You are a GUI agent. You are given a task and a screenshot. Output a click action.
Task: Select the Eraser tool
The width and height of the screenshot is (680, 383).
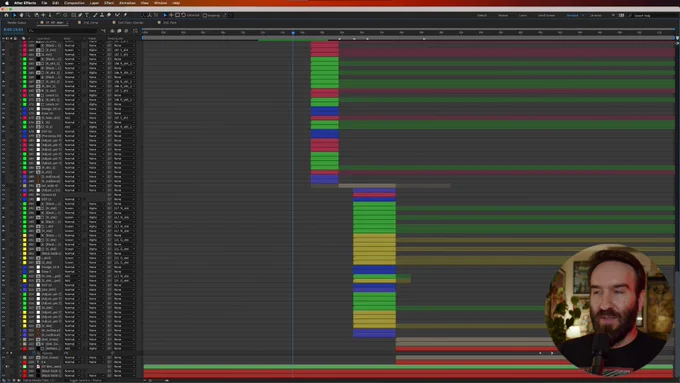point(109,15)
